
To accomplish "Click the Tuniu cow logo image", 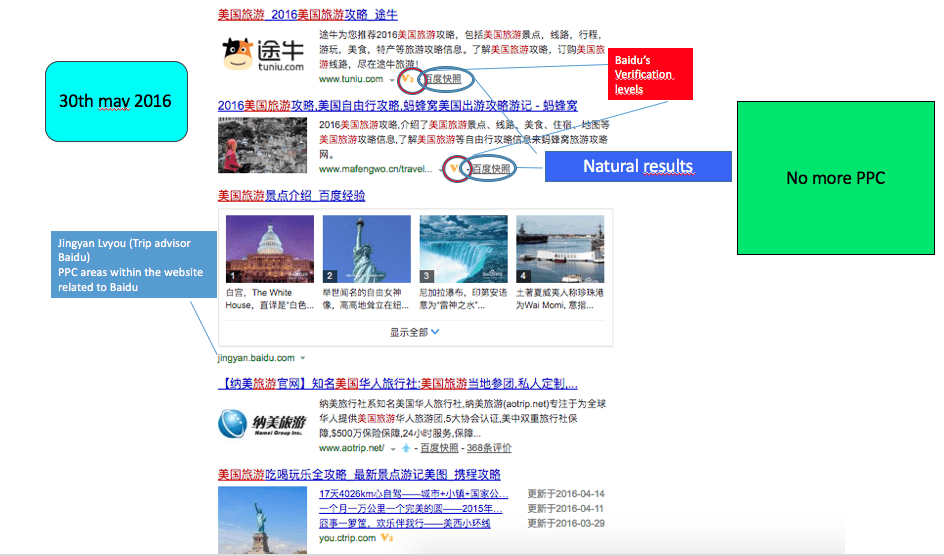I will (261, 56).
